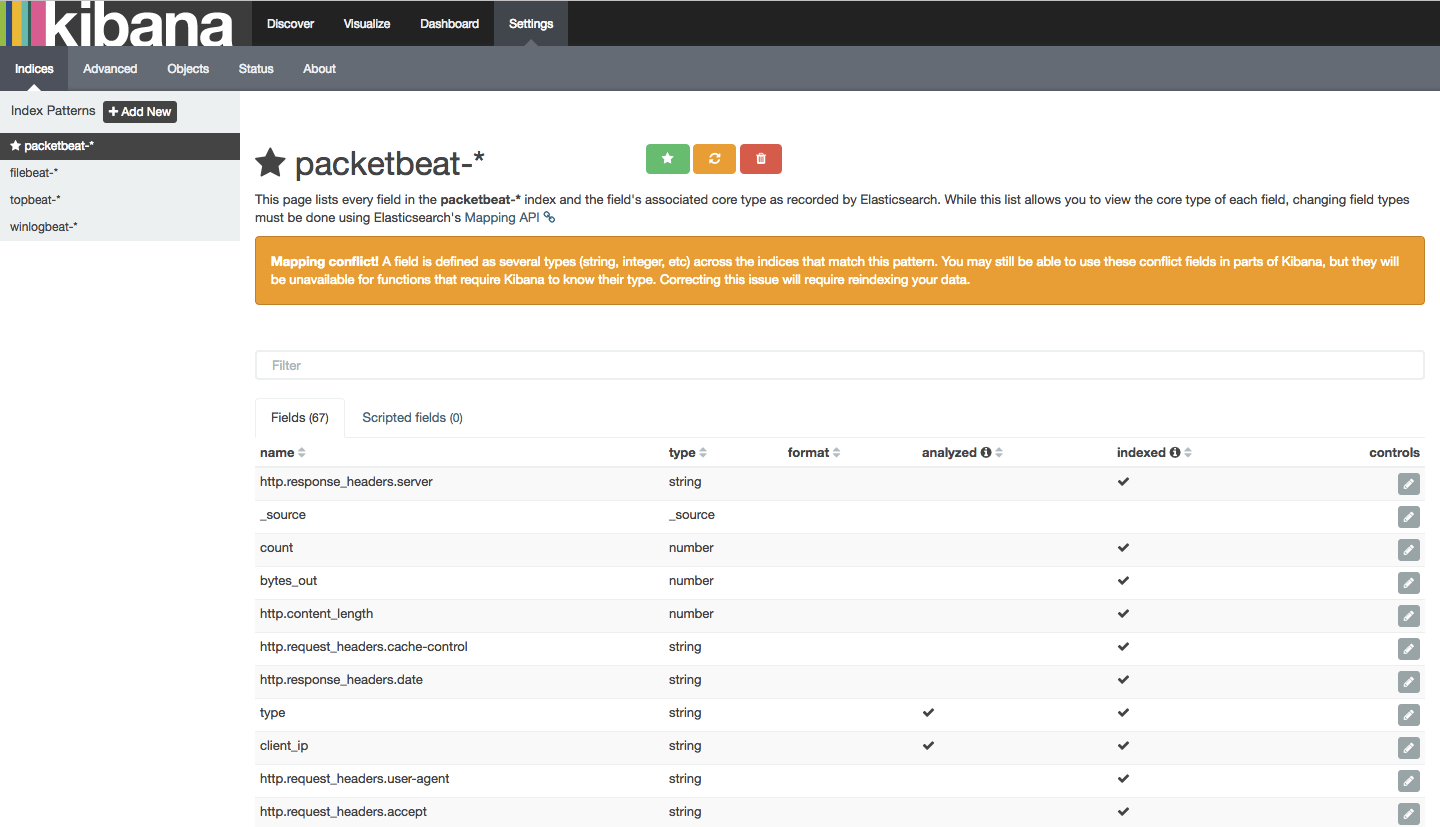Select the Scripted fields (0) tab
Screen dimensions: 1440x827
[x=412, y=417]
